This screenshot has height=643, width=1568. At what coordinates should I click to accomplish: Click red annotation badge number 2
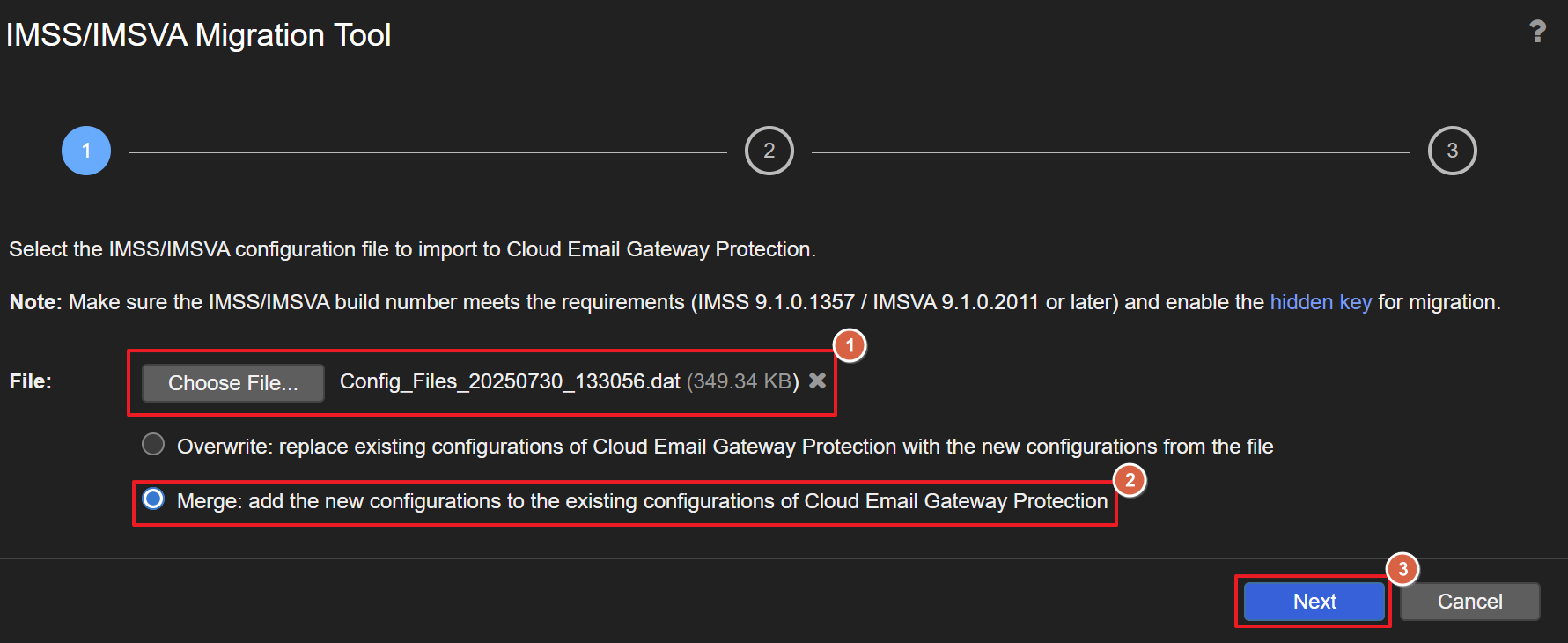click(x=1130, y=481)
